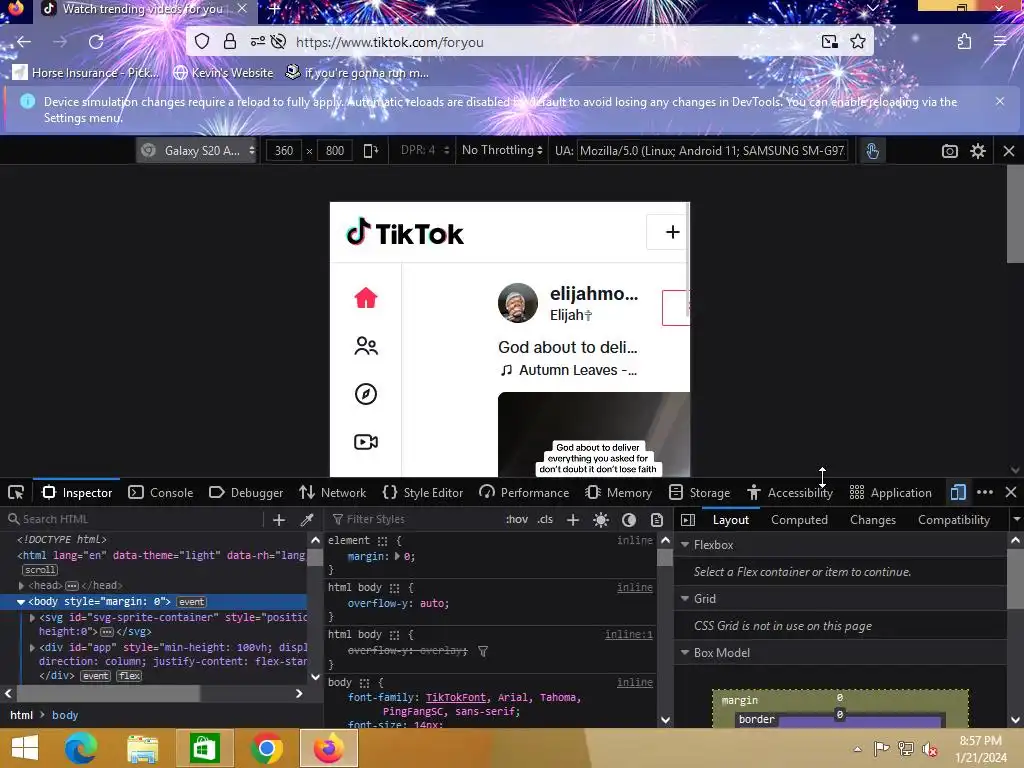
Task: Toggle print media simulation icon
Action: pos(657,520)
